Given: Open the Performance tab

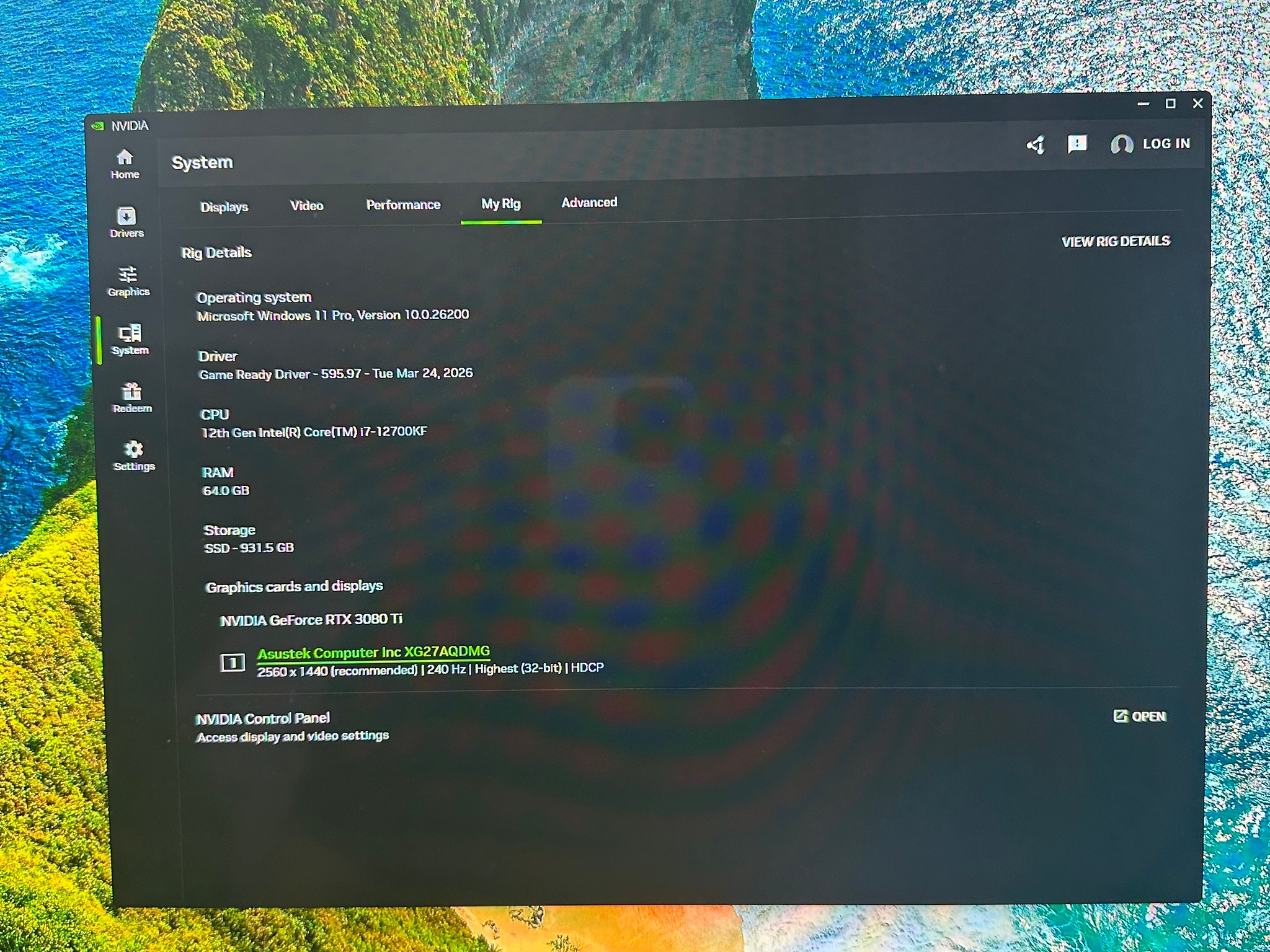Looking at the screenshot, I should click(x=403, y=205).
